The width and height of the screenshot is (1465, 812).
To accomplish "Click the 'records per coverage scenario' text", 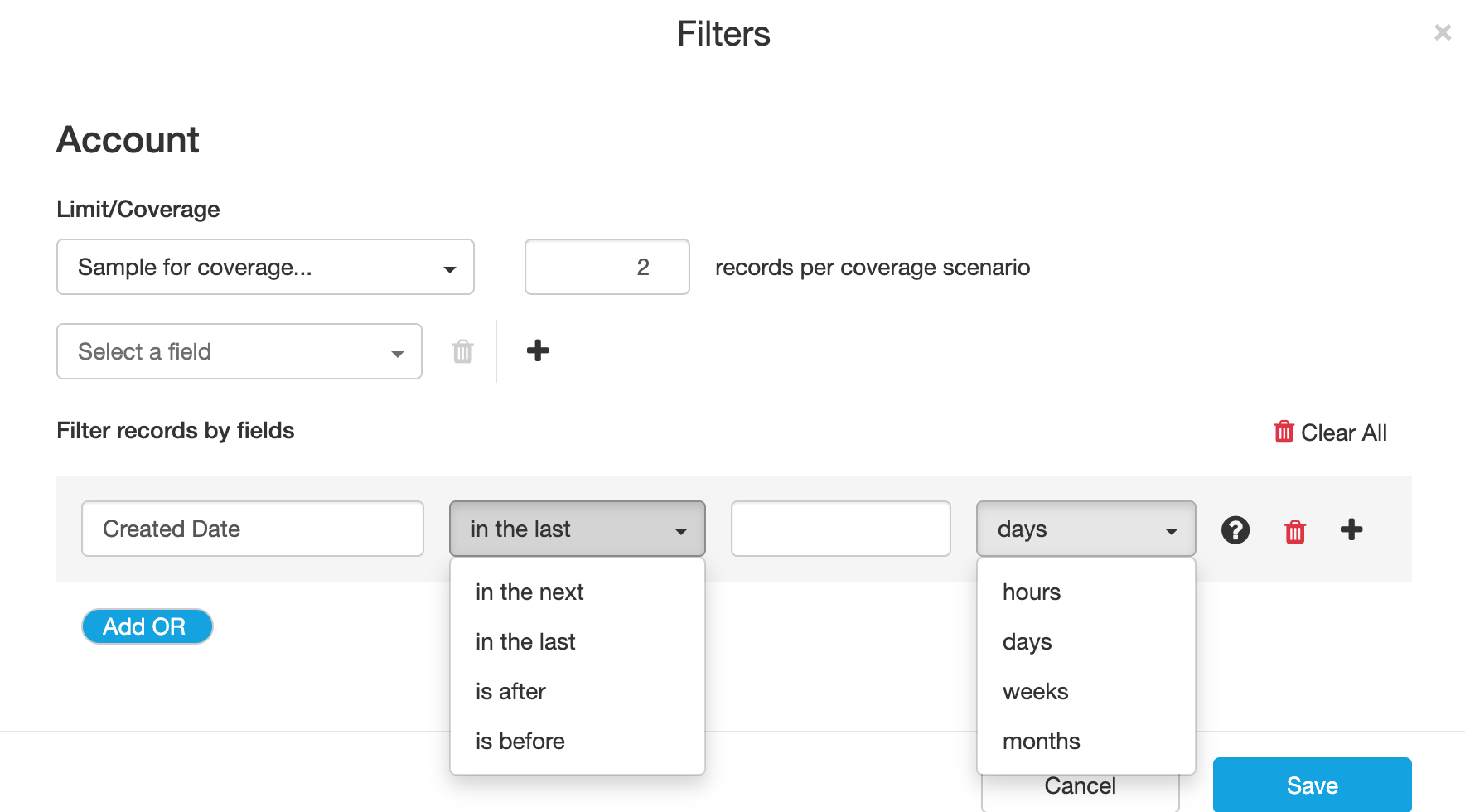I will (873, 268).
